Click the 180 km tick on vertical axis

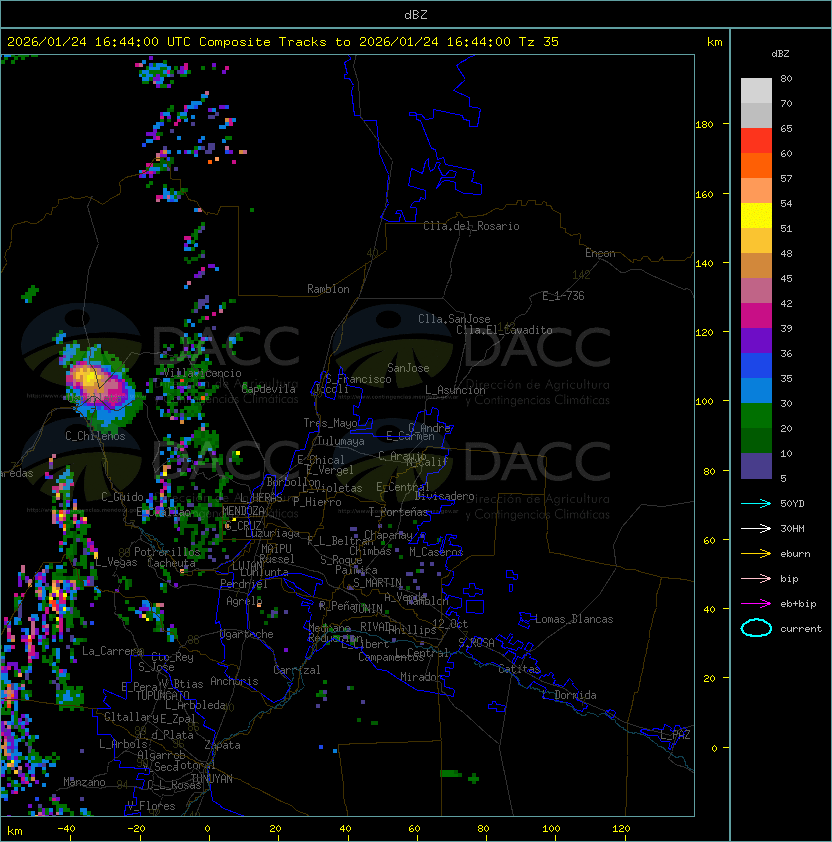704,124
